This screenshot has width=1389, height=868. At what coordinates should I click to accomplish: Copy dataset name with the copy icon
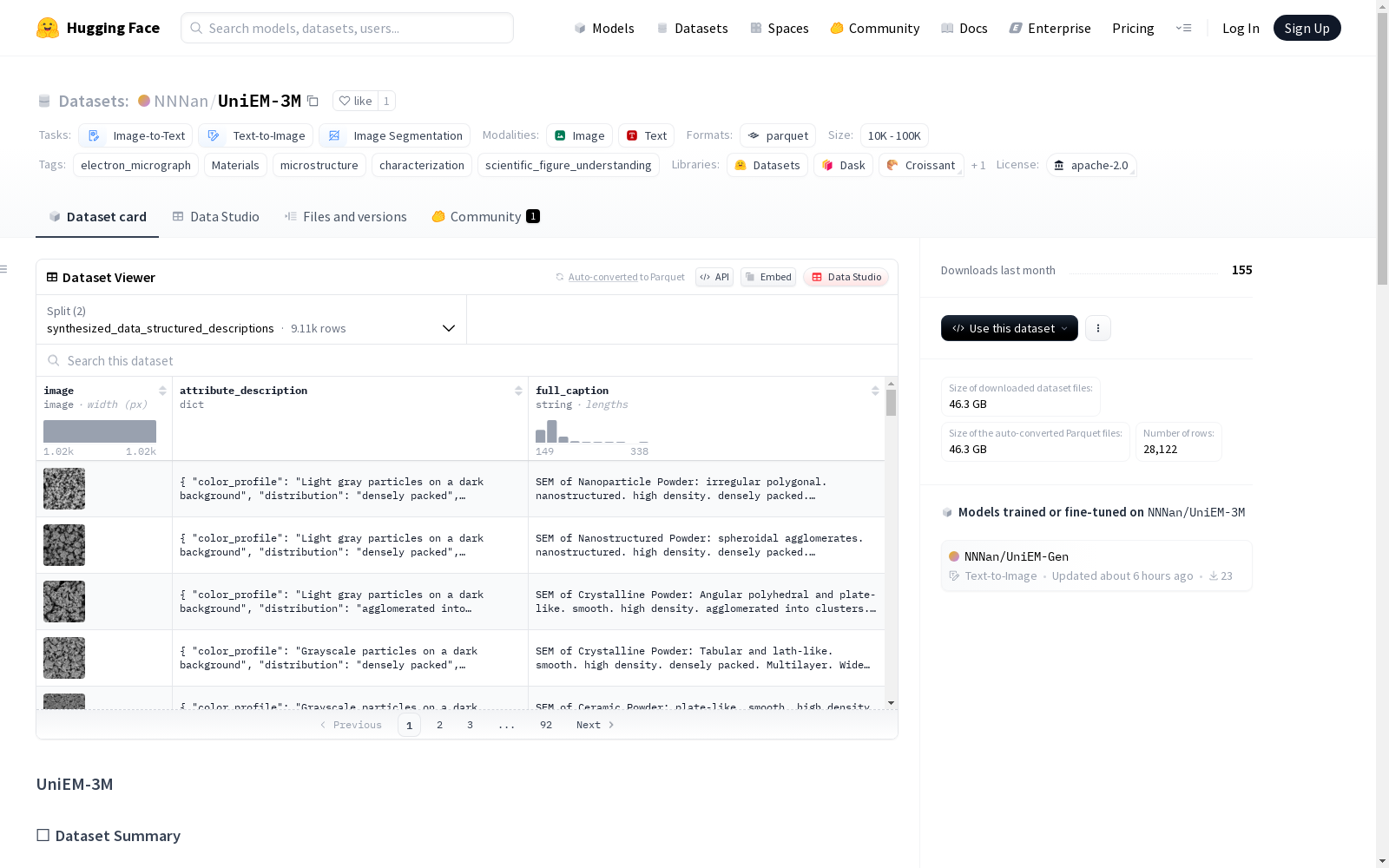[313, 102]
